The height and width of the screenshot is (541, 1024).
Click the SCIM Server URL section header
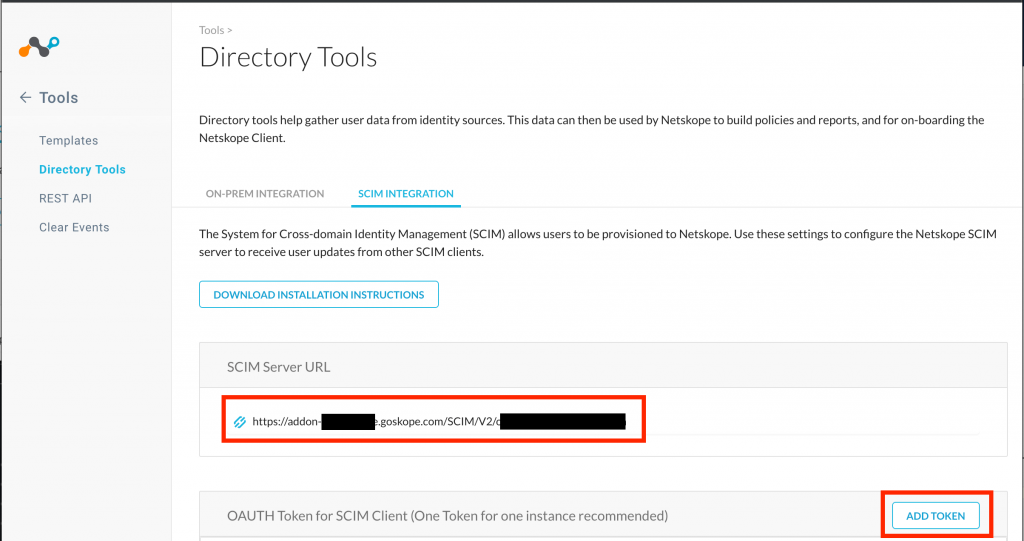coord(603,367)
